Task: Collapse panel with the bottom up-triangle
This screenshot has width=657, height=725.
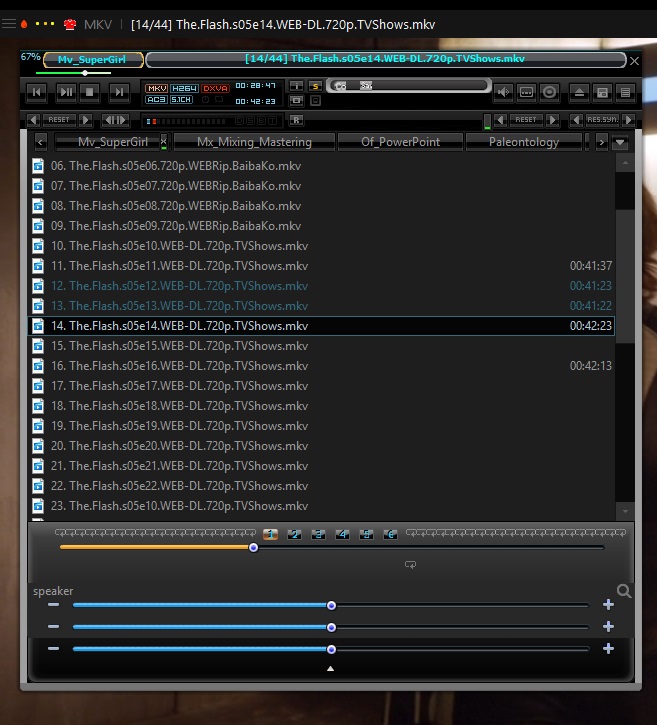Action: point(331,669)
